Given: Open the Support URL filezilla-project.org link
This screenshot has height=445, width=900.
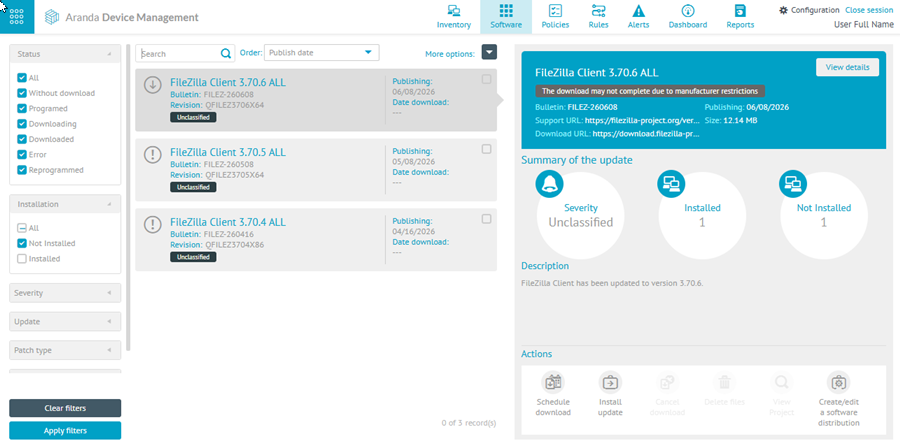Looking at the screenshot, I should click(x=642, y=121).
